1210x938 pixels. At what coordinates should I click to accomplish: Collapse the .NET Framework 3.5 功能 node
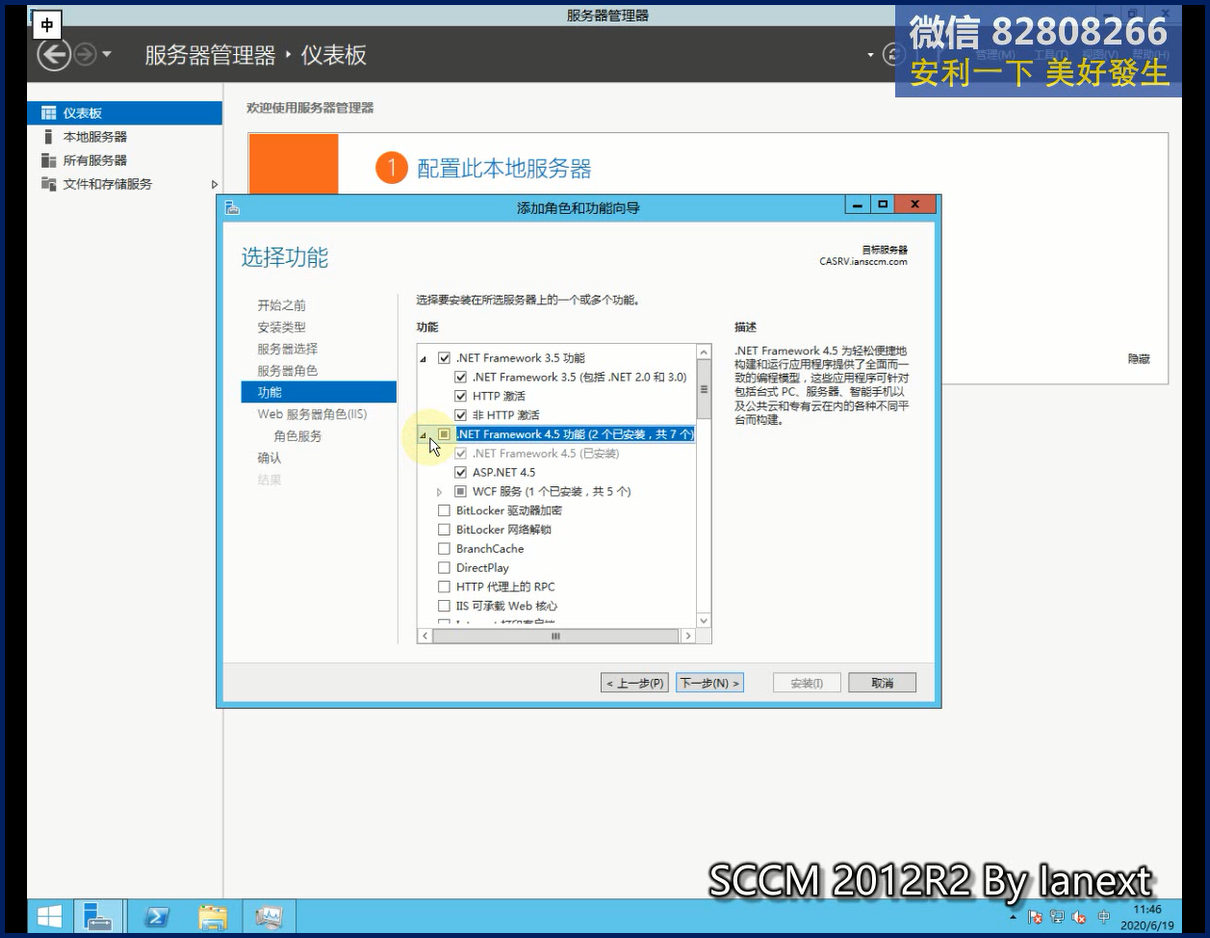423,359
